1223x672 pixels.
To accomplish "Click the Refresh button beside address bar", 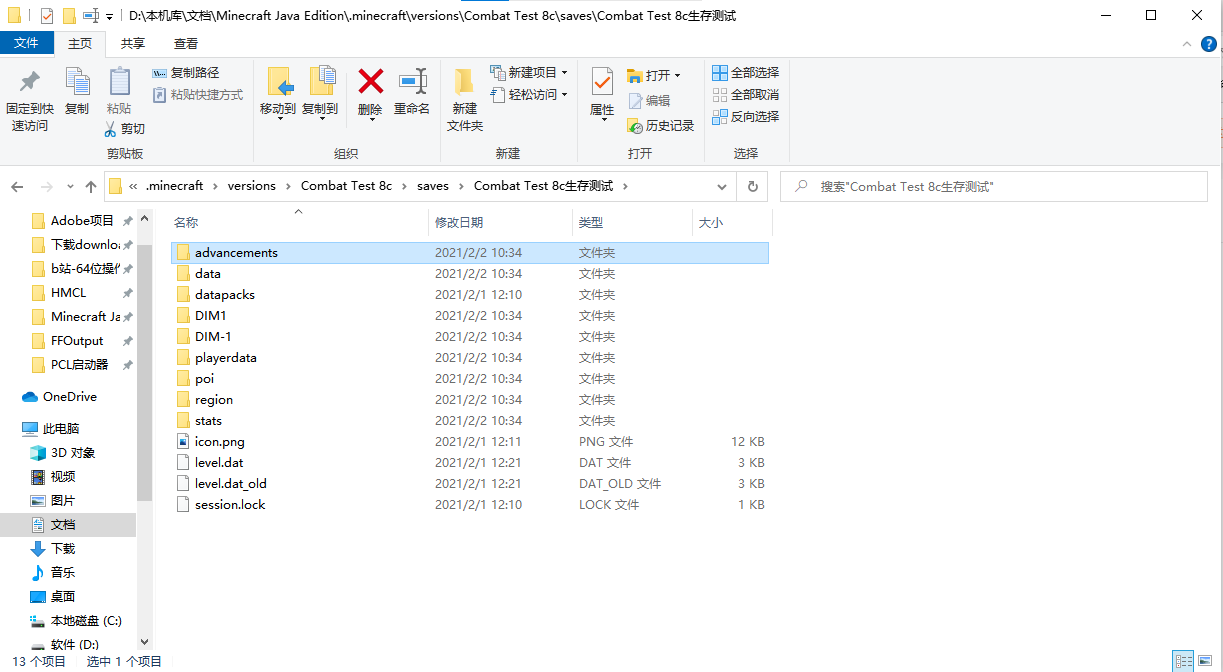I will coord(753,186).
